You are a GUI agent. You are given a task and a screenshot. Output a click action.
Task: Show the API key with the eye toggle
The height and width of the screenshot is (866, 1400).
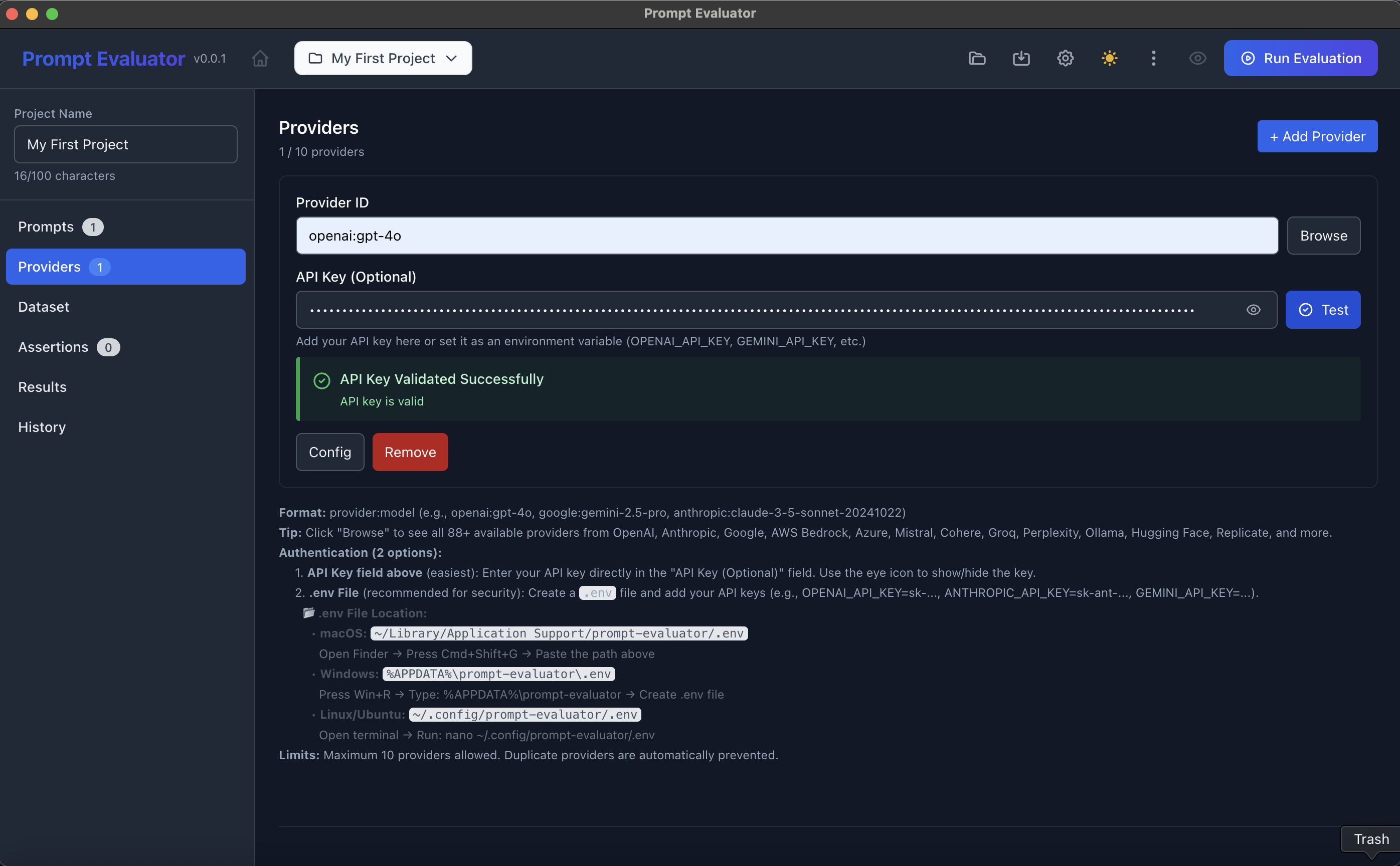pyautogui.click(x=1254, y=309)
